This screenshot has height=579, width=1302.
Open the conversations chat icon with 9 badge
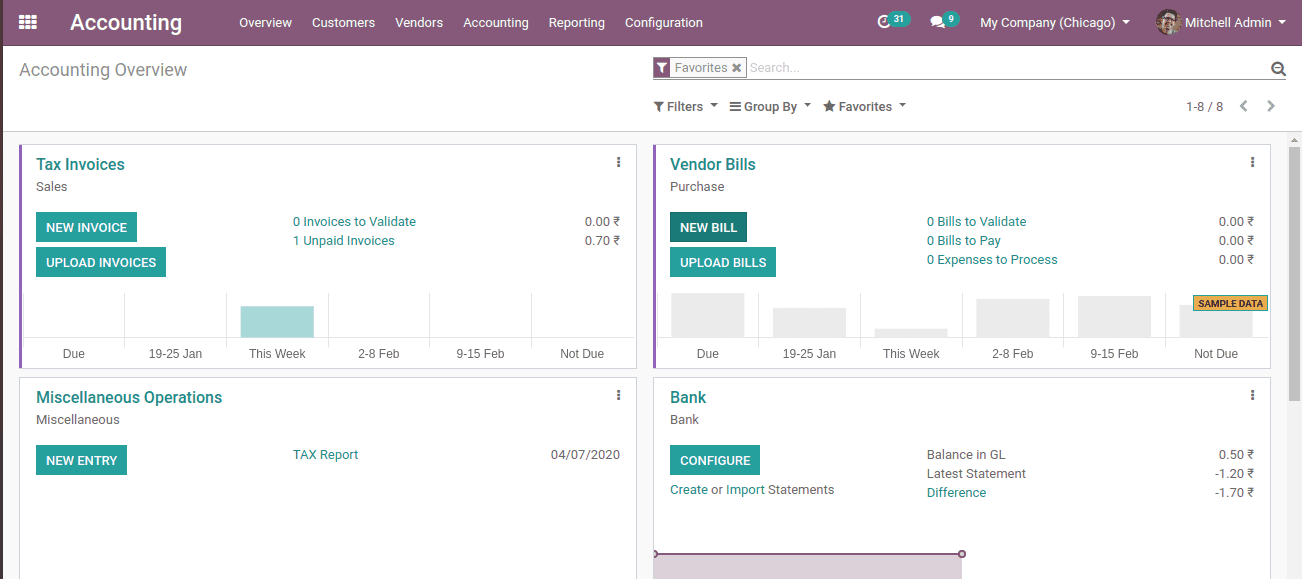(x=937, y=22)
